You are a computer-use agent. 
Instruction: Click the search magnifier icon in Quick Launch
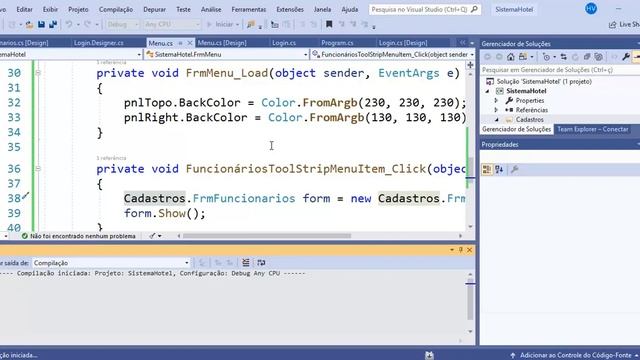474,9
